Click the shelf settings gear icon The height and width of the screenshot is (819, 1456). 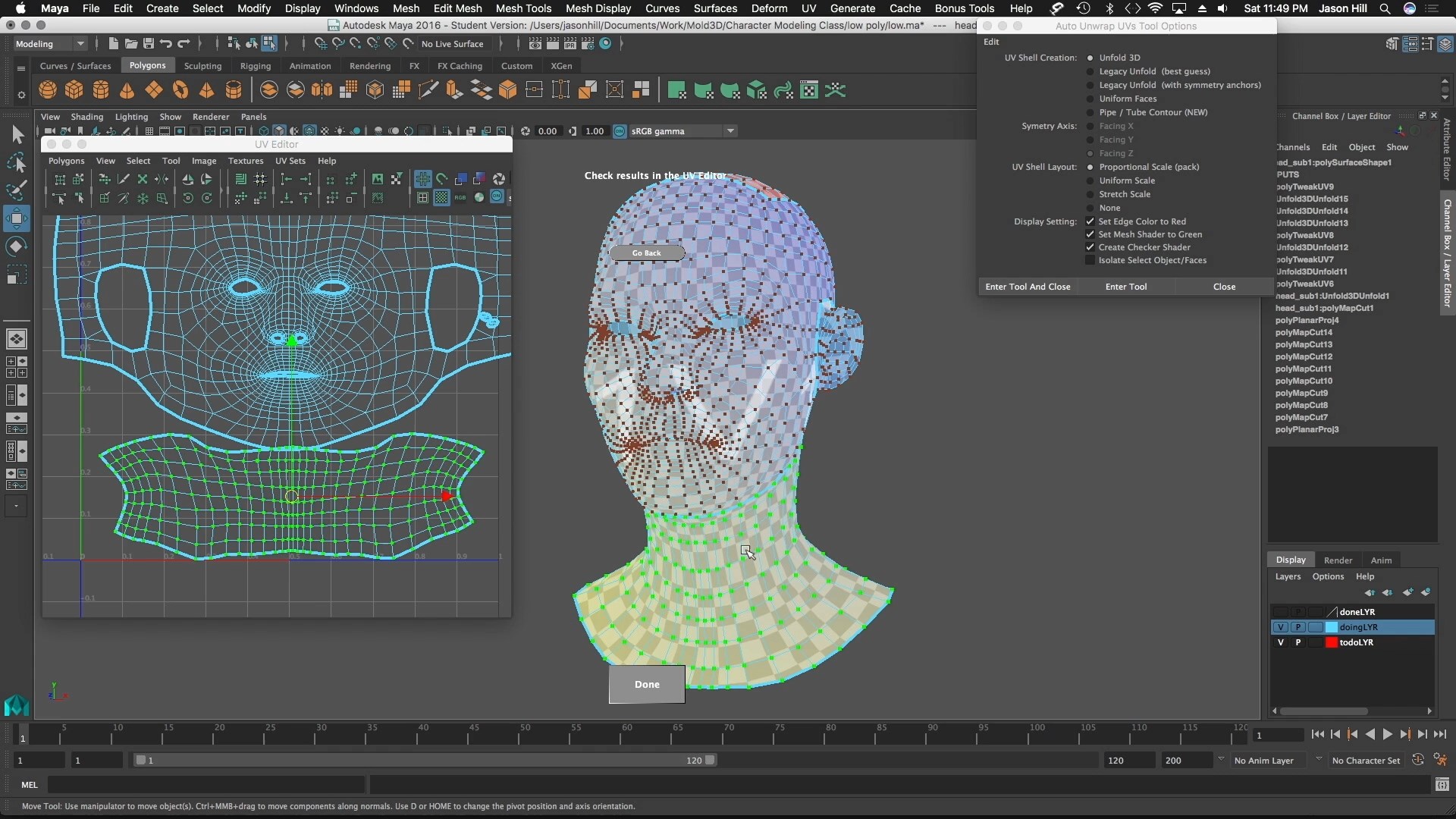pyautogui.click(x=20, y=95)
